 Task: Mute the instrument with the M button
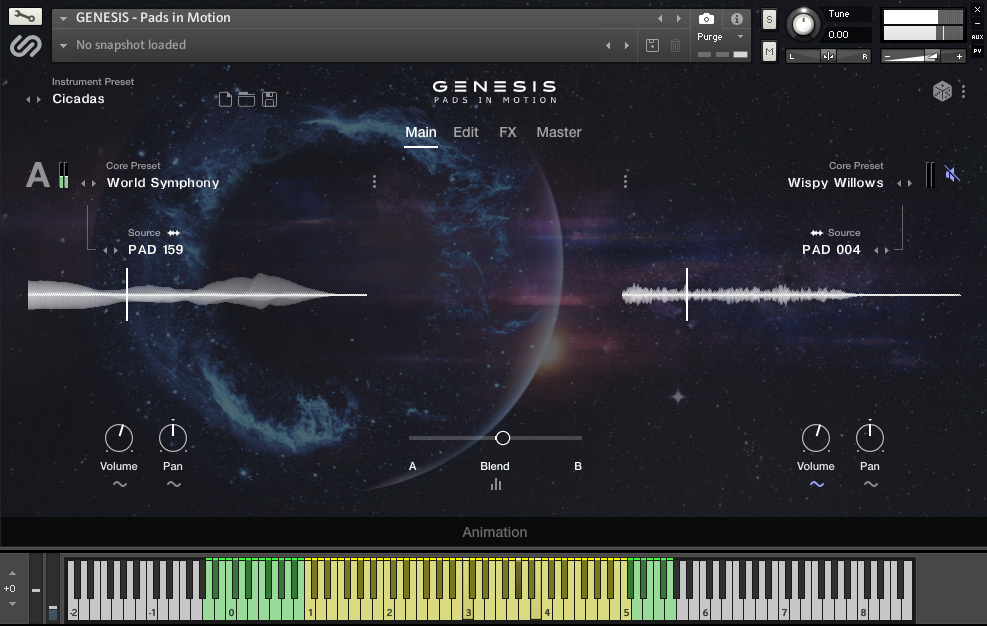pyautogui.click(x=767, y=51)
